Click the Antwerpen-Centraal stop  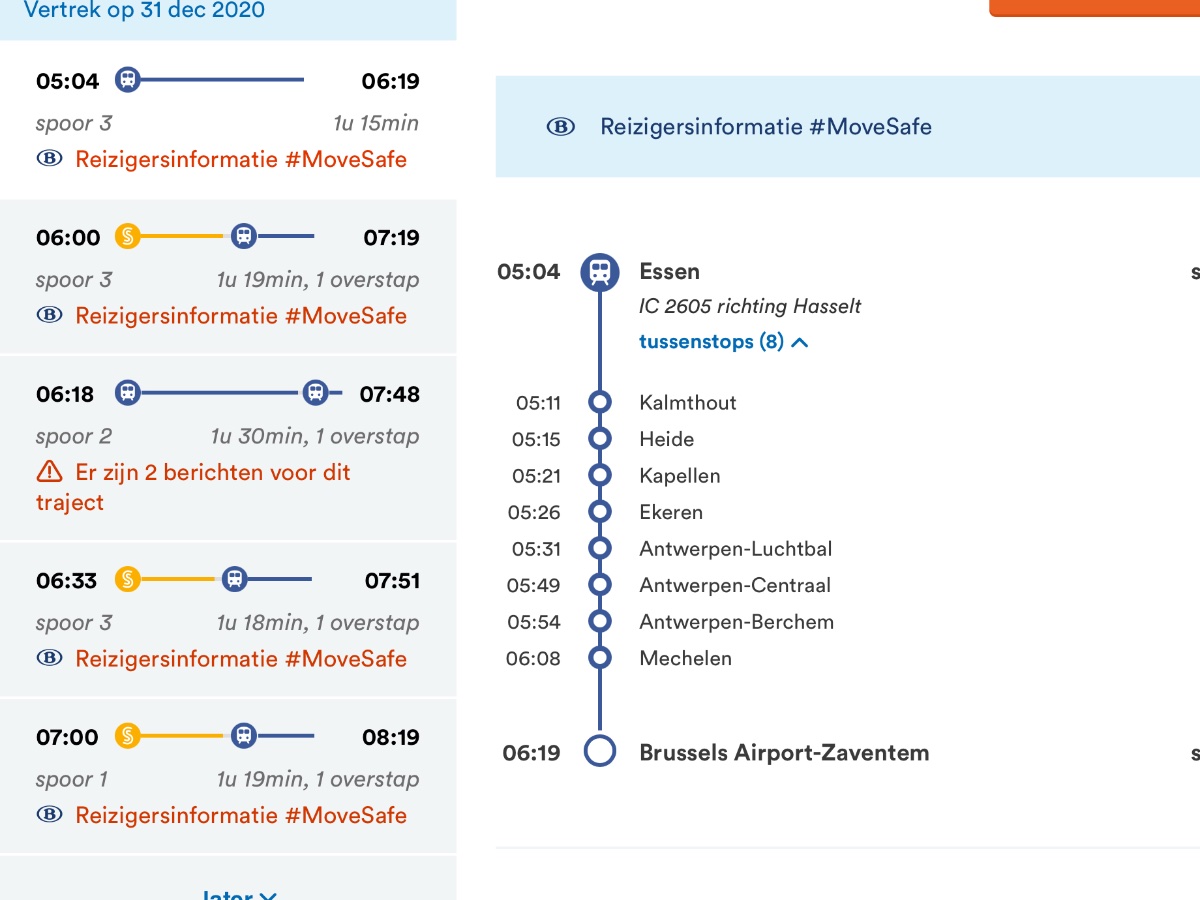(x=735, y=585)
